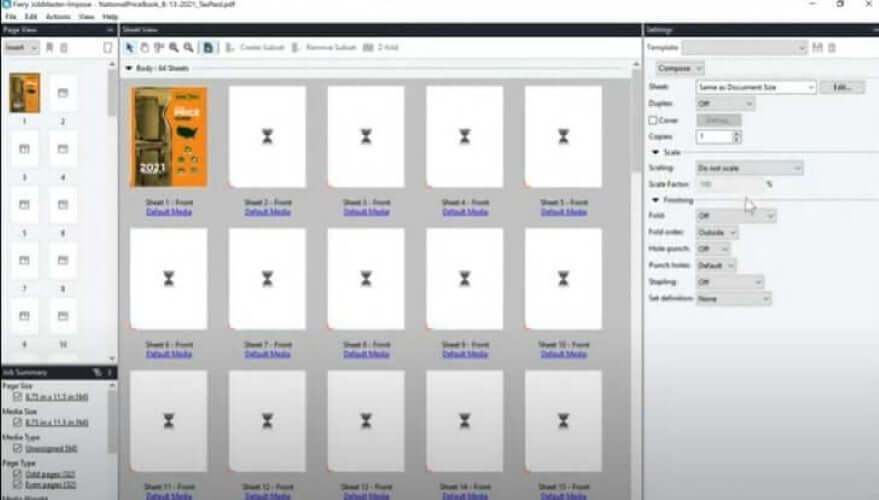
Task: Enable the Cover checkbox
Action: [x=653, y=120]
